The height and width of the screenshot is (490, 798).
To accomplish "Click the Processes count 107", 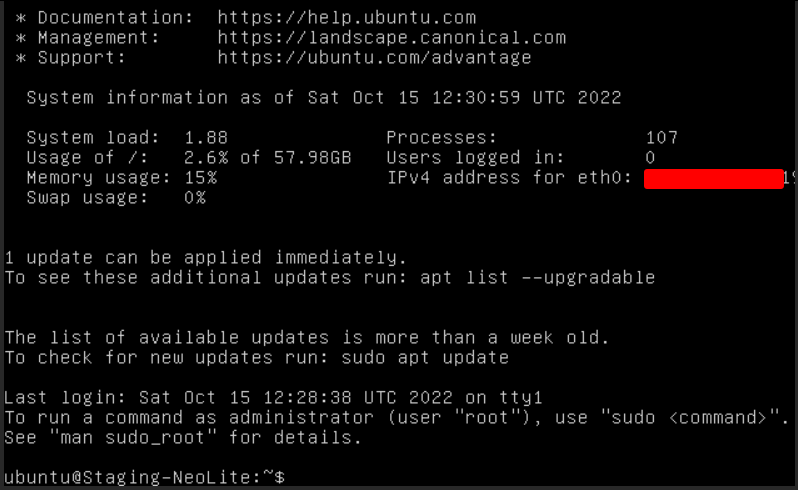I will click(x=661, y=138).
